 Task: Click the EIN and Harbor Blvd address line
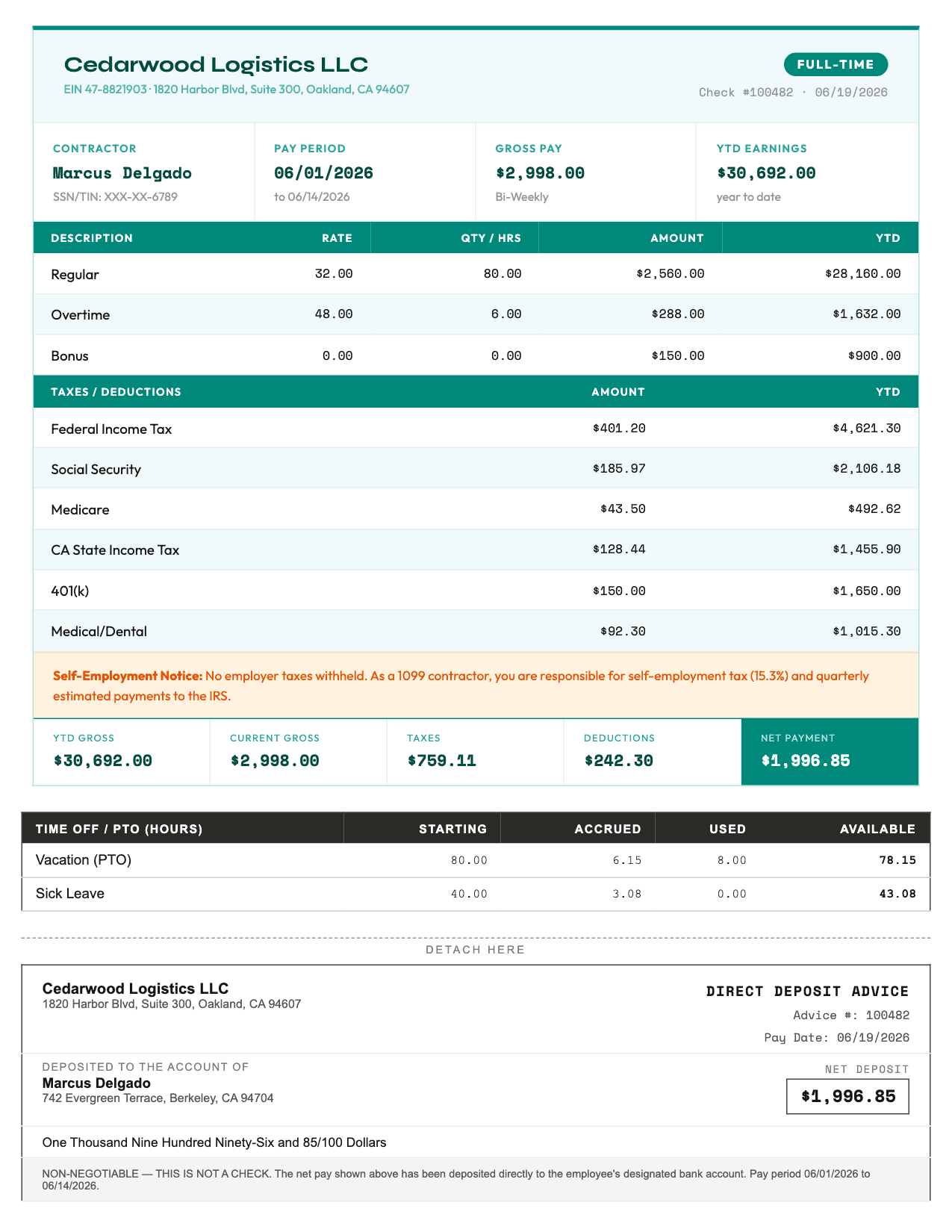pos(237,90)
